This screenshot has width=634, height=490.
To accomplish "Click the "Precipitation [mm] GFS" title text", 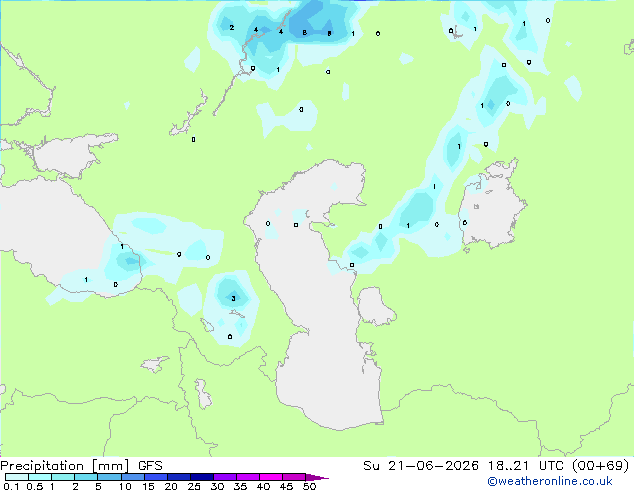I will coord(81,466).
